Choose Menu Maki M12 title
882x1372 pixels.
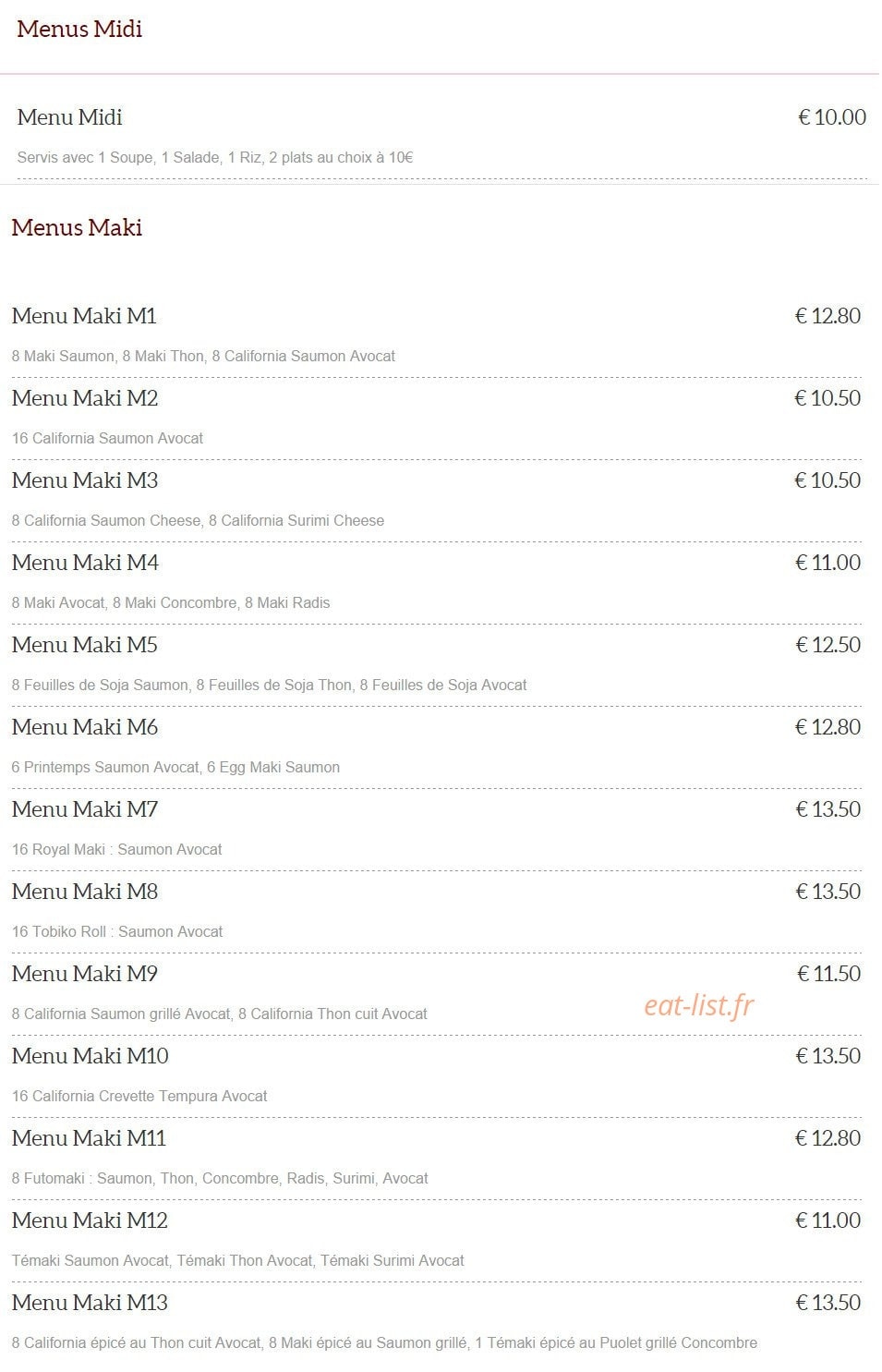(x=90, y=1220)
